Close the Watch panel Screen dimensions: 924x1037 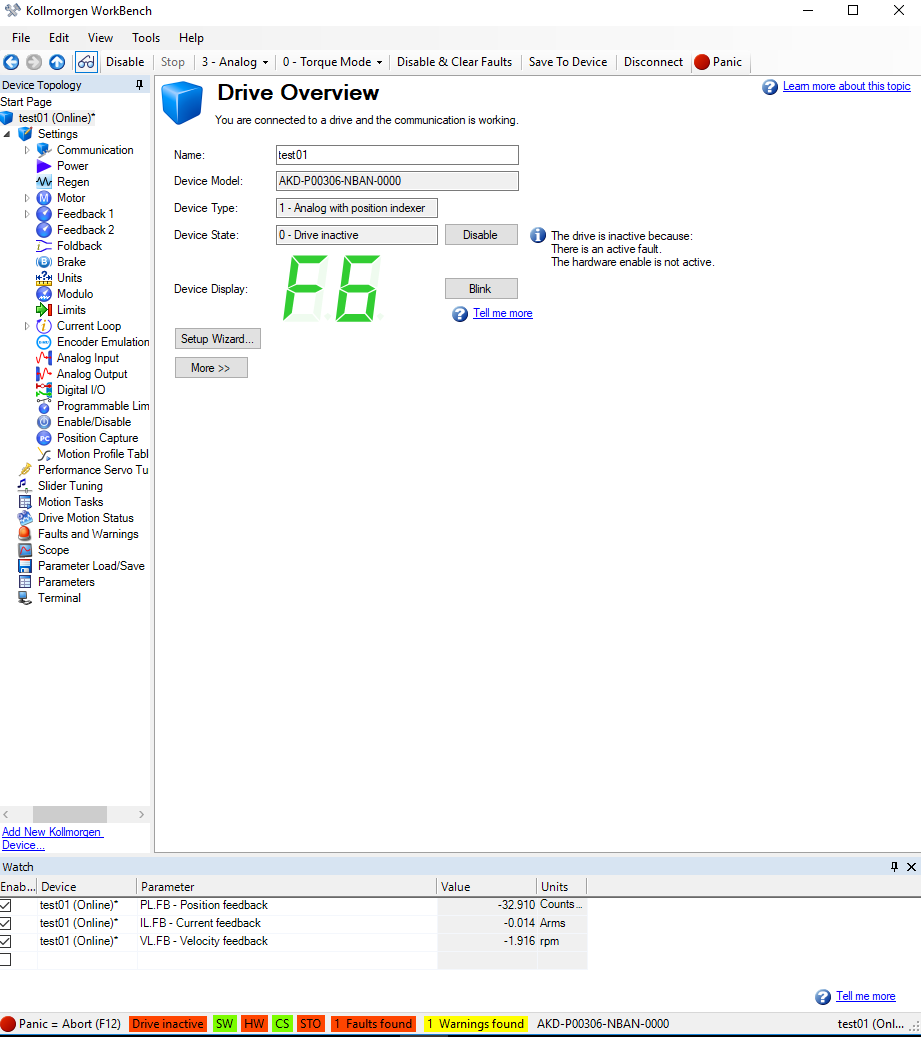click(x=911, y=866)
